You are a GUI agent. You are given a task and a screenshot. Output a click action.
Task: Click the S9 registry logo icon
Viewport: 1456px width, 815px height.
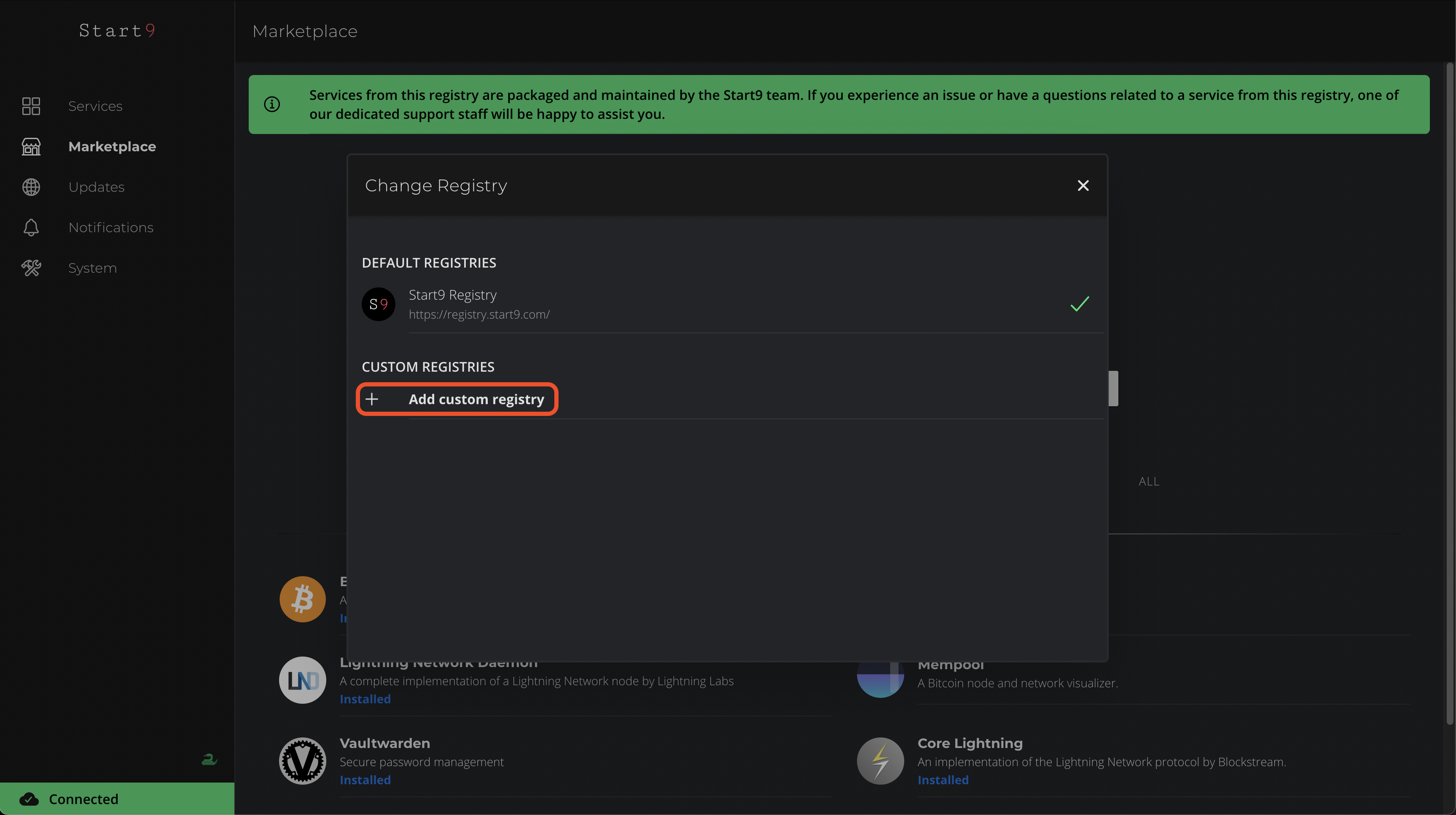[378, 305]
